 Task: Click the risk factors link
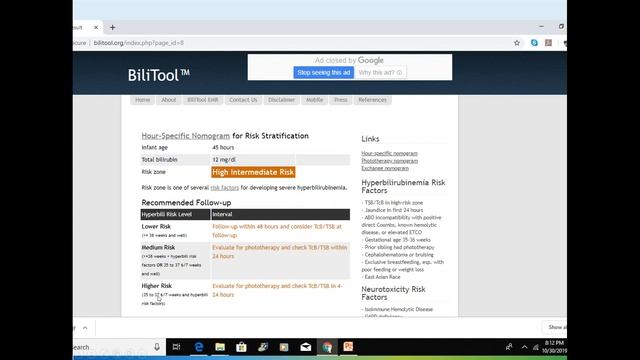tap(224, 188)
